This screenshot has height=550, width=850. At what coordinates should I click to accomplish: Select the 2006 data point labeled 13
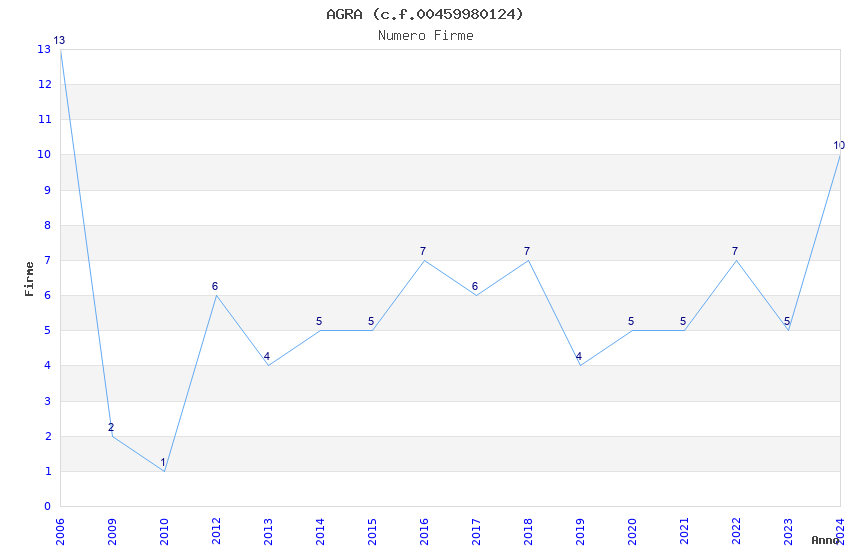click(60, 49)
